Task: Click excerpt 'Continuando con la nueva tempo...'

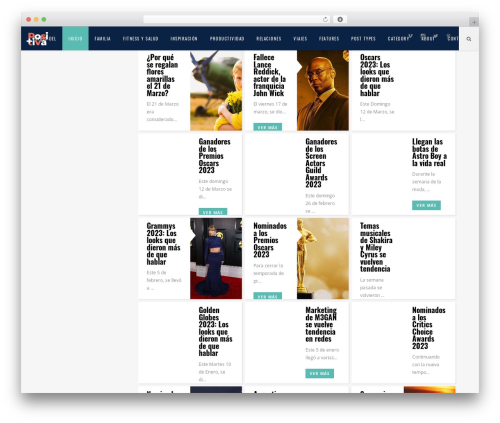Action: pos(426,364)
